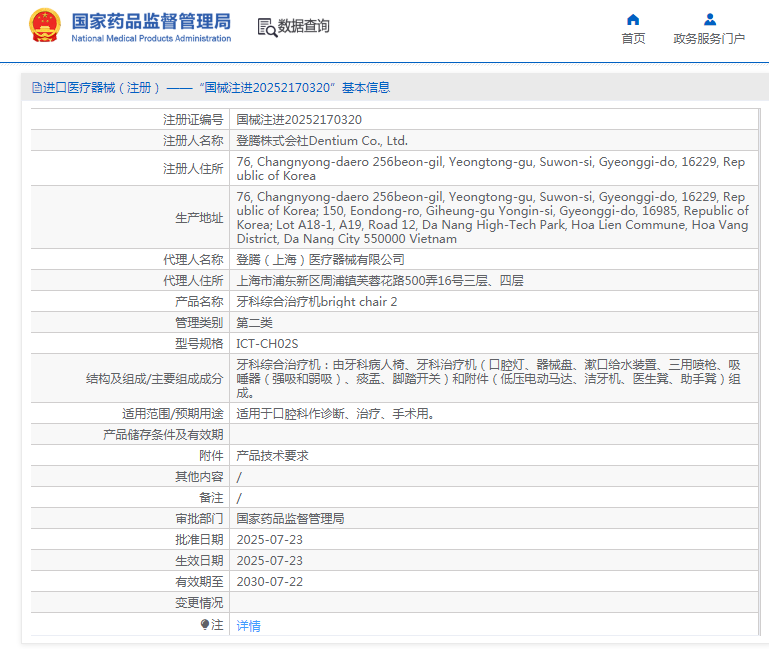
Task: Click the model value ICT-CH02S
Action: pyautogui.click(x=267, y=343)
